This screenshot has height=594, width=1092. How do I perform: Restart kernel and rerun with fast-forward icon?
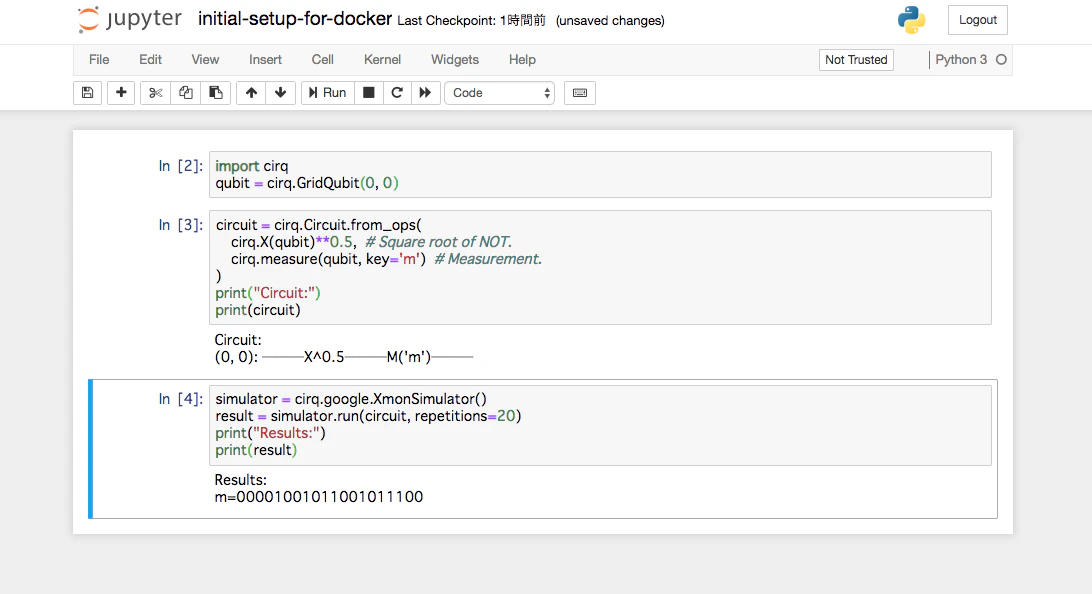point(425,93)
